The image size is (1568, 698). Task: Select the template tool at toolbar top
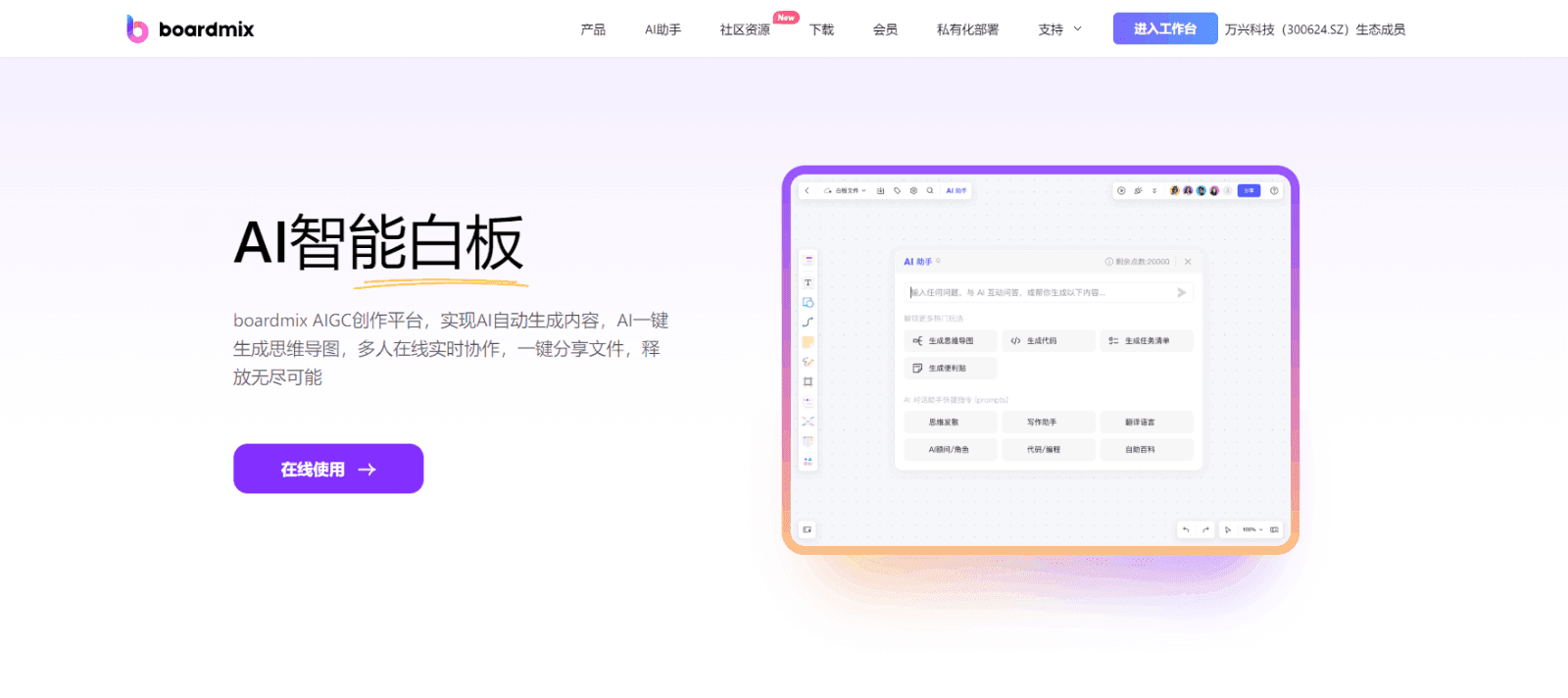(x=808, y=260)
